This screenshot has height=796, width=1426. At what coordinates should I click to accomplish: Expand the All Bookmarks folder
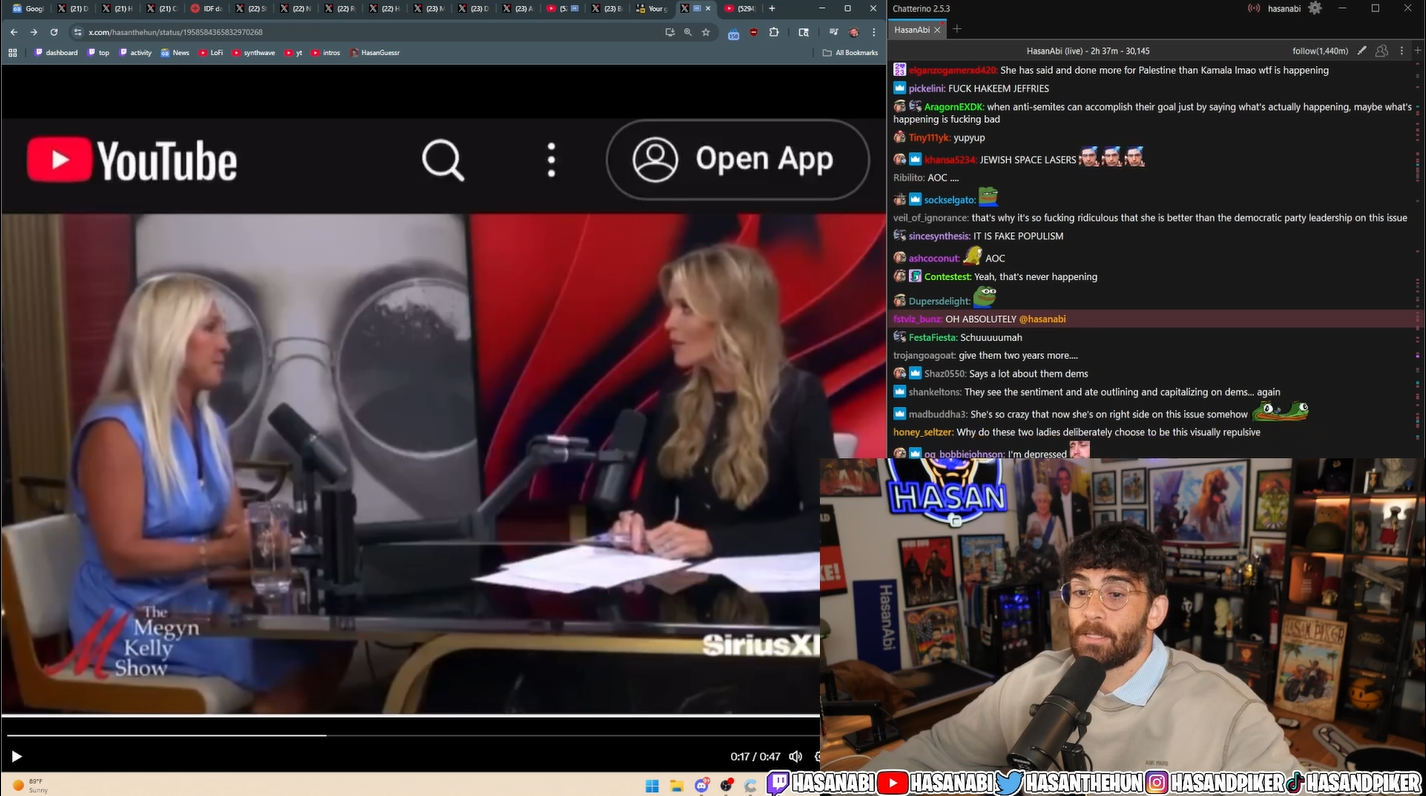coord(851,52)
